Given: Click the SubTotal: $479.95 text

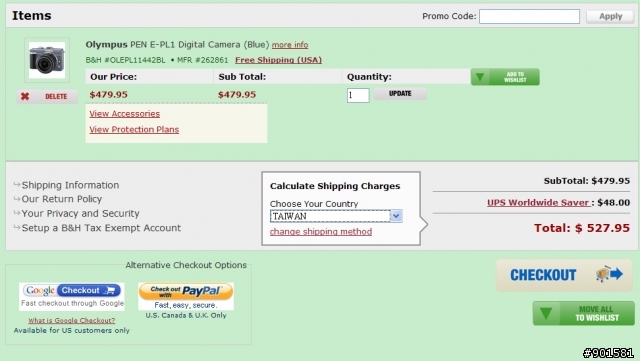Looking at the screenshot, I should click(x=587, y=181).
